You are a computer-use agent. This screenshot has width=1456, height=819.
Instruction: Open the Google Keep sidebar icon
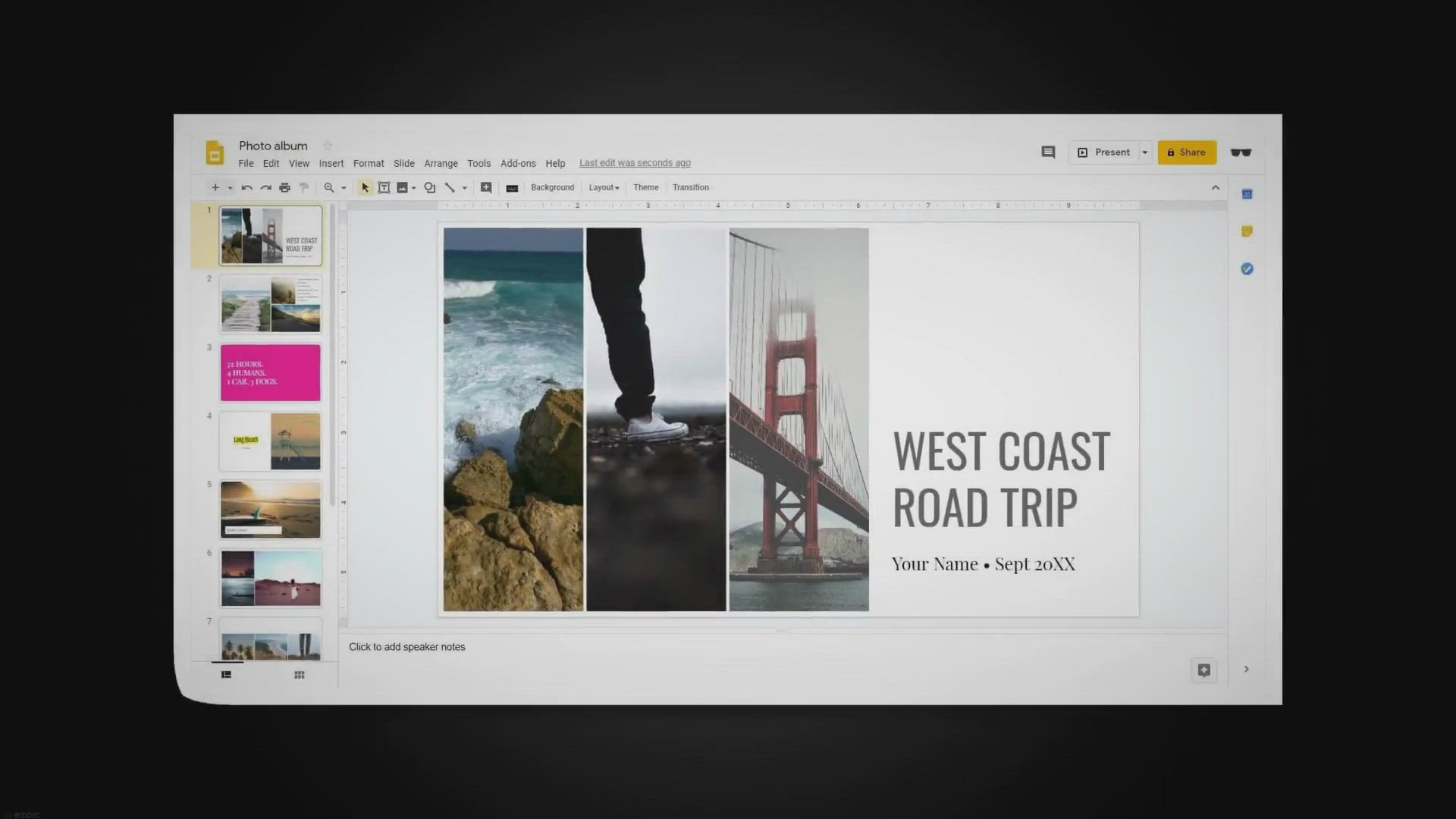[1247, 231]
